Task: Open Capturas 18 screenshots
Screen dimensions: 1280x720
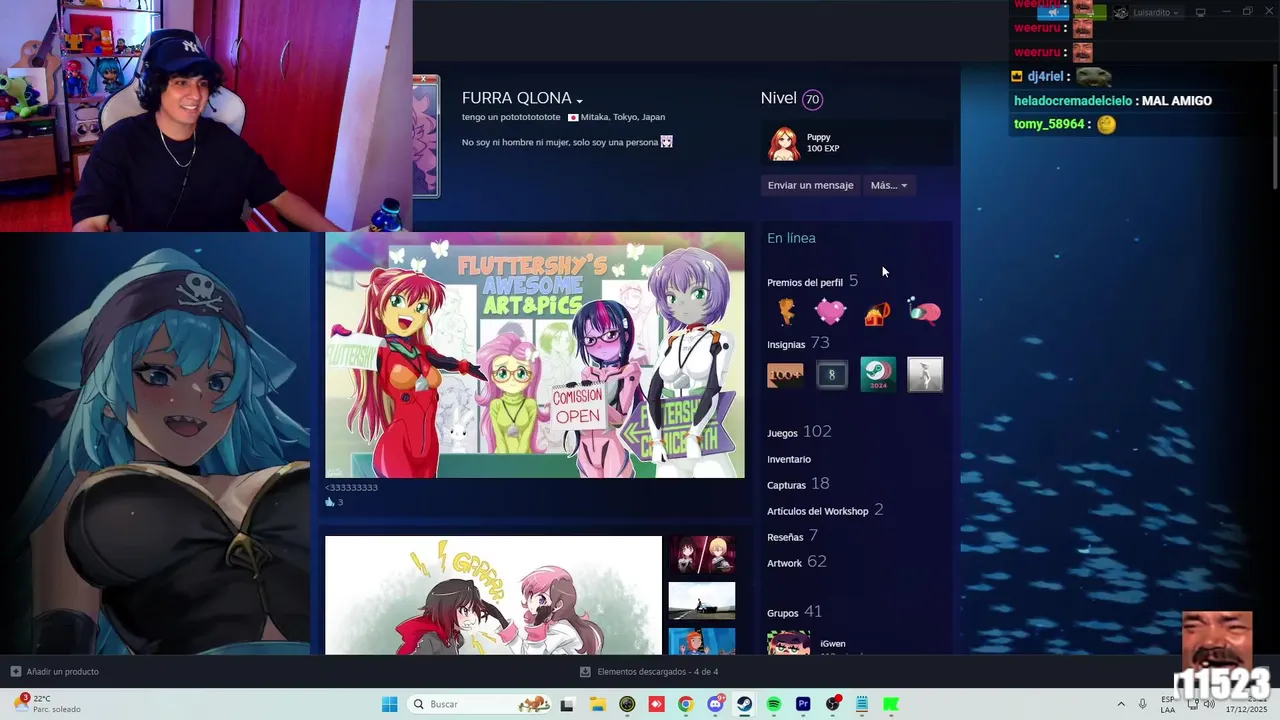Action: coord(798,484)
